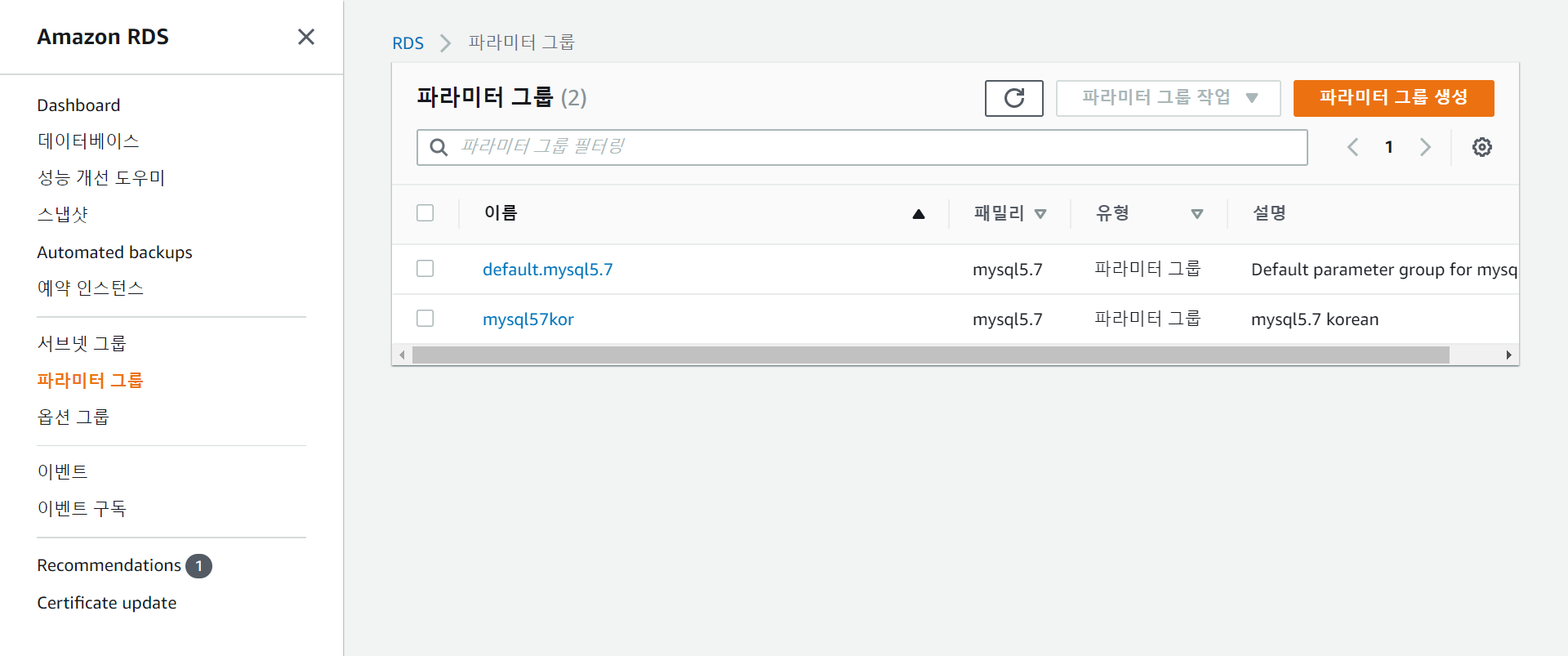The width and height of the screenshot is (1568, 656).
Task: Open Certificate update in sidebar
Action: [106, 603]
